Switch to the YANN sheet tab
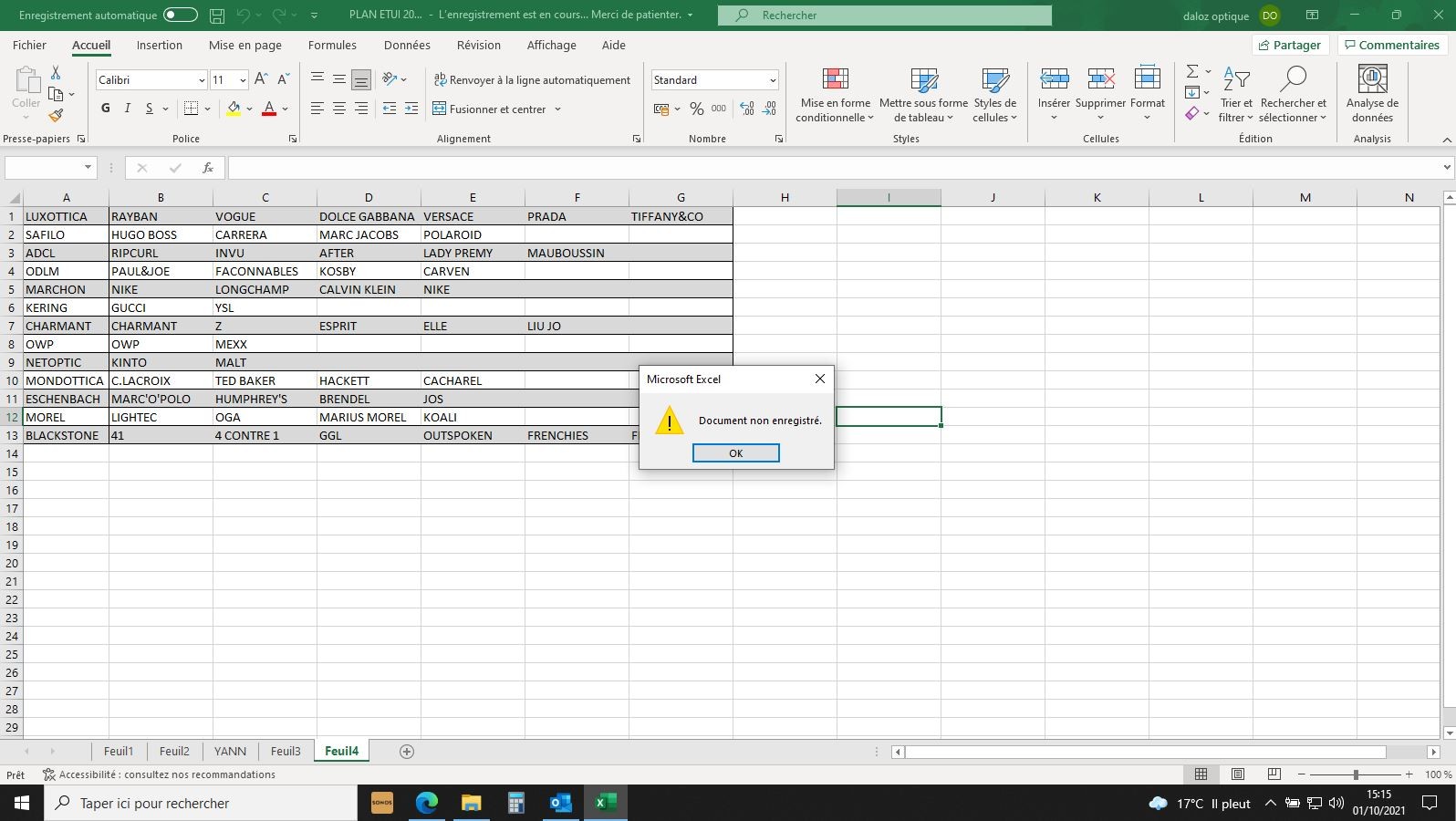 [230, 751]
